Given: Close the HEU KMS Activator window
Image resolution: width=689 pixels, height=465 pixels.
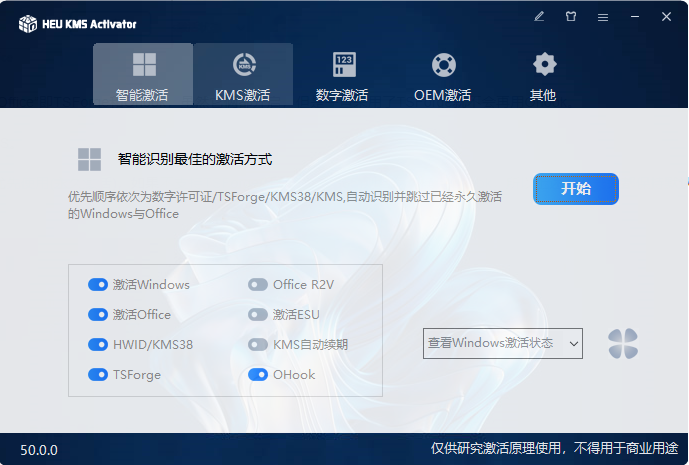Looking at the screenshot, I should point(667,17).
